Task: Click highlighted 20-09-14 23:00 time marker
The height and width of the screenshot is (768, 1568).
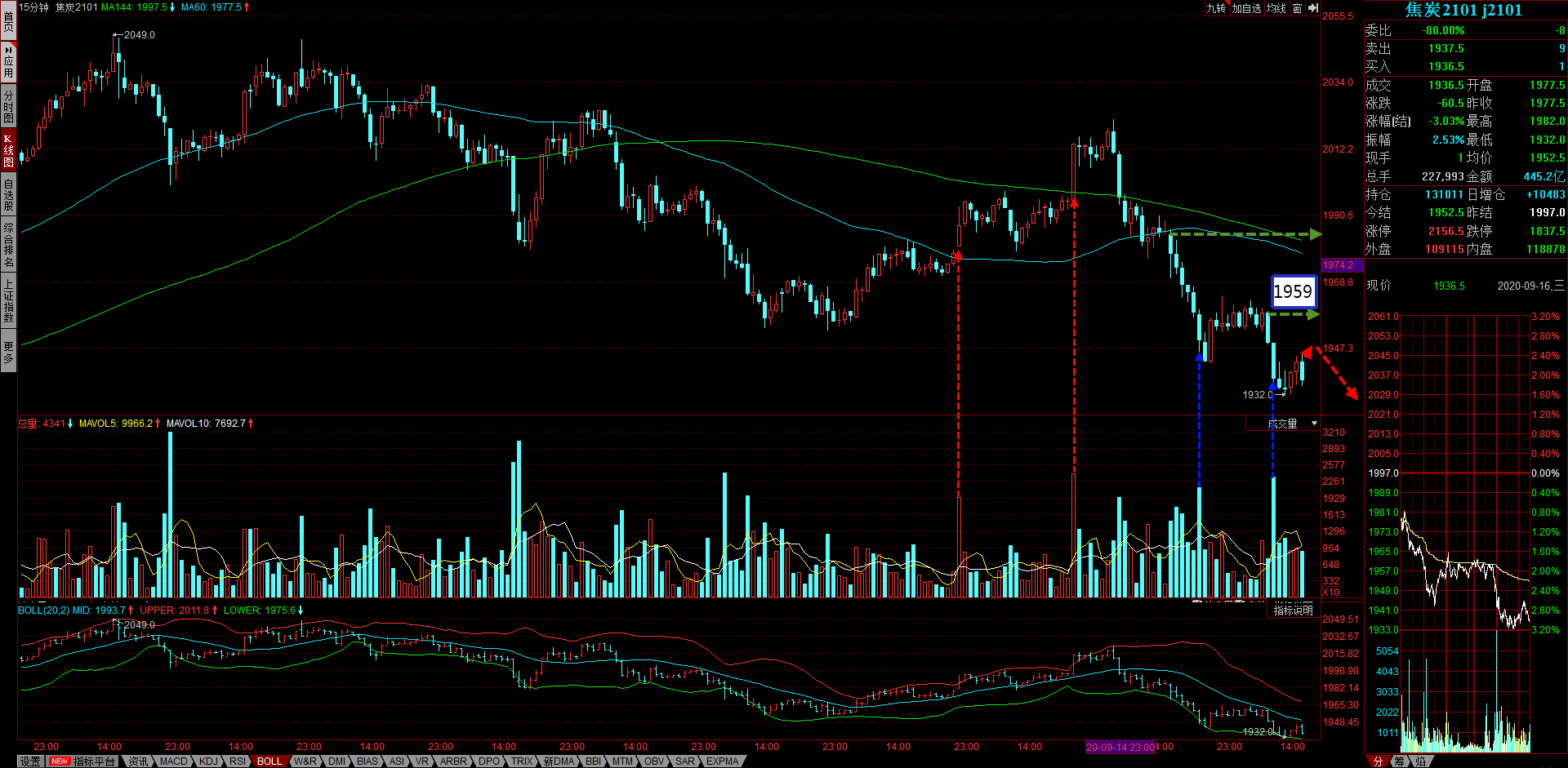Action: tap(1120, 747)
